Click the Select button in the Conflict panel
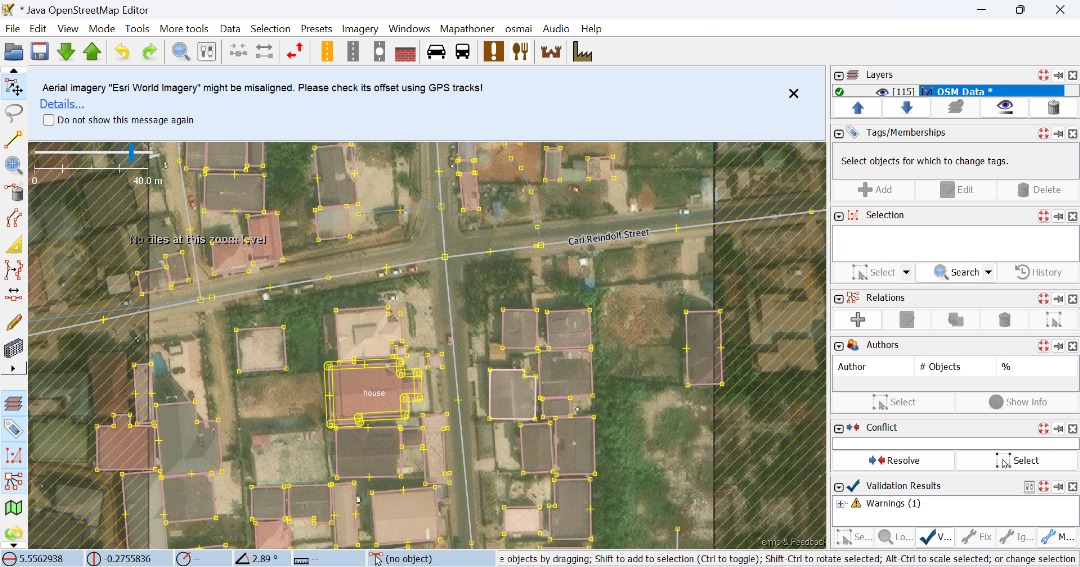Screen dimensions: 1080x567 click(1017, 460)
